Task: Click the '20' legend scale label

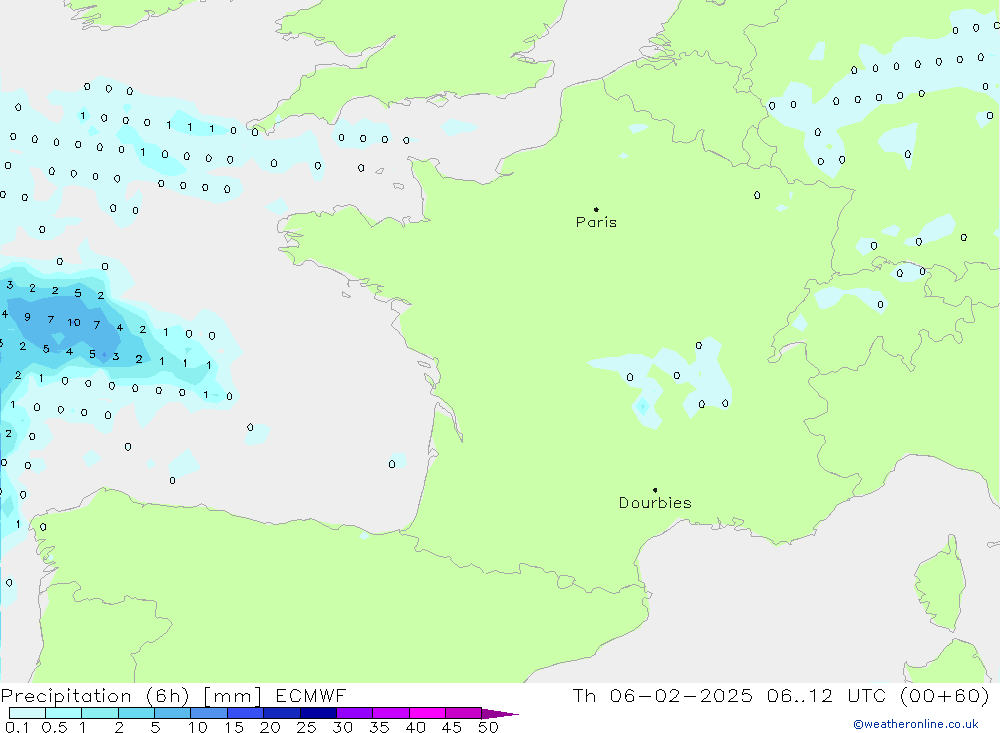Action: [270, 727]
